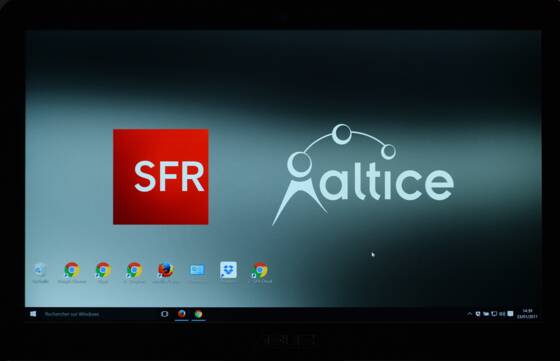Click the red SFR logo on wallpaper
The image size is (560, 361).
161,177
